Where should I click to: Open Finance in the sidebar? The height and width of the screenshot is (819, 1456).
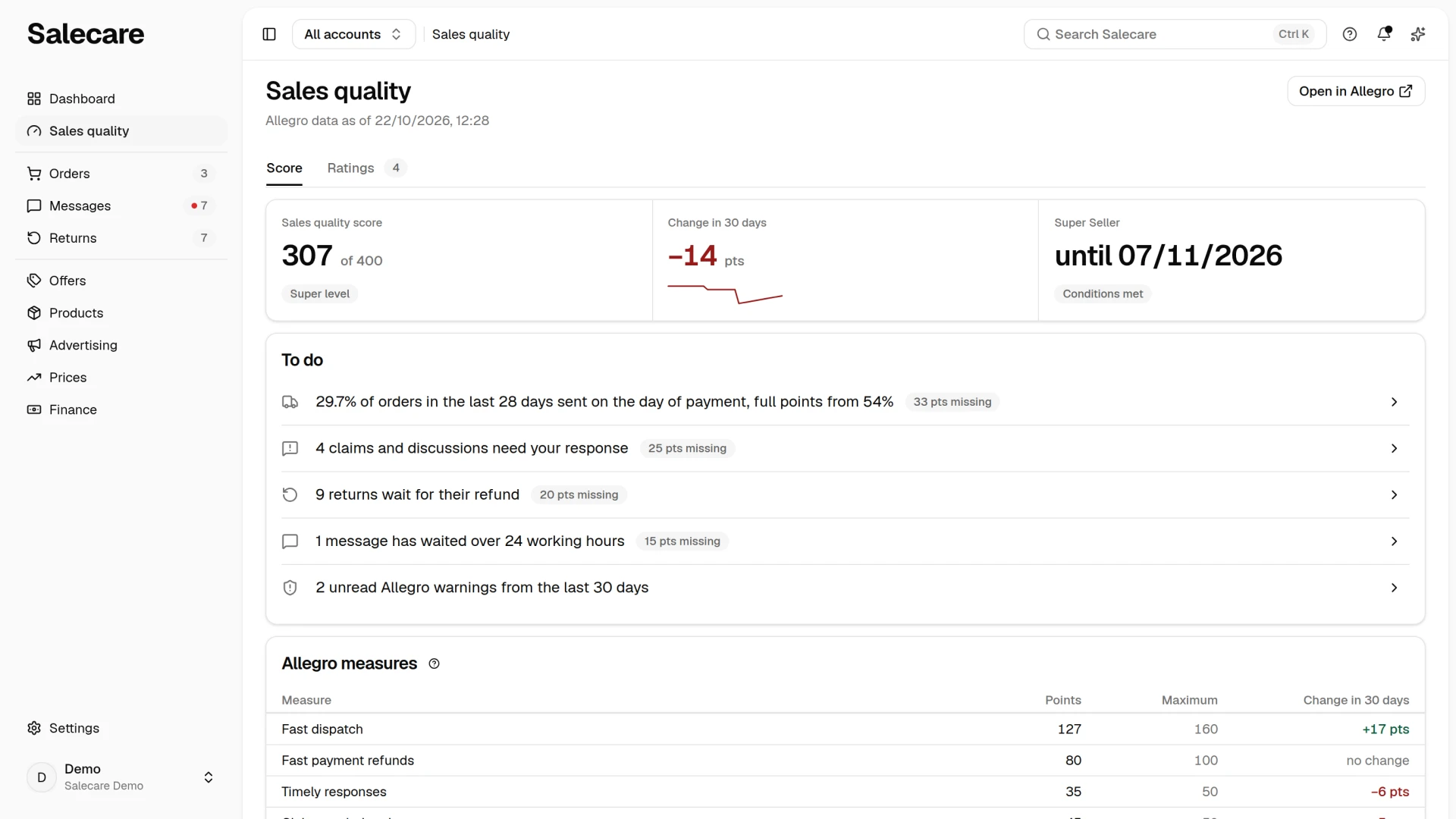(x=121, y=409)
